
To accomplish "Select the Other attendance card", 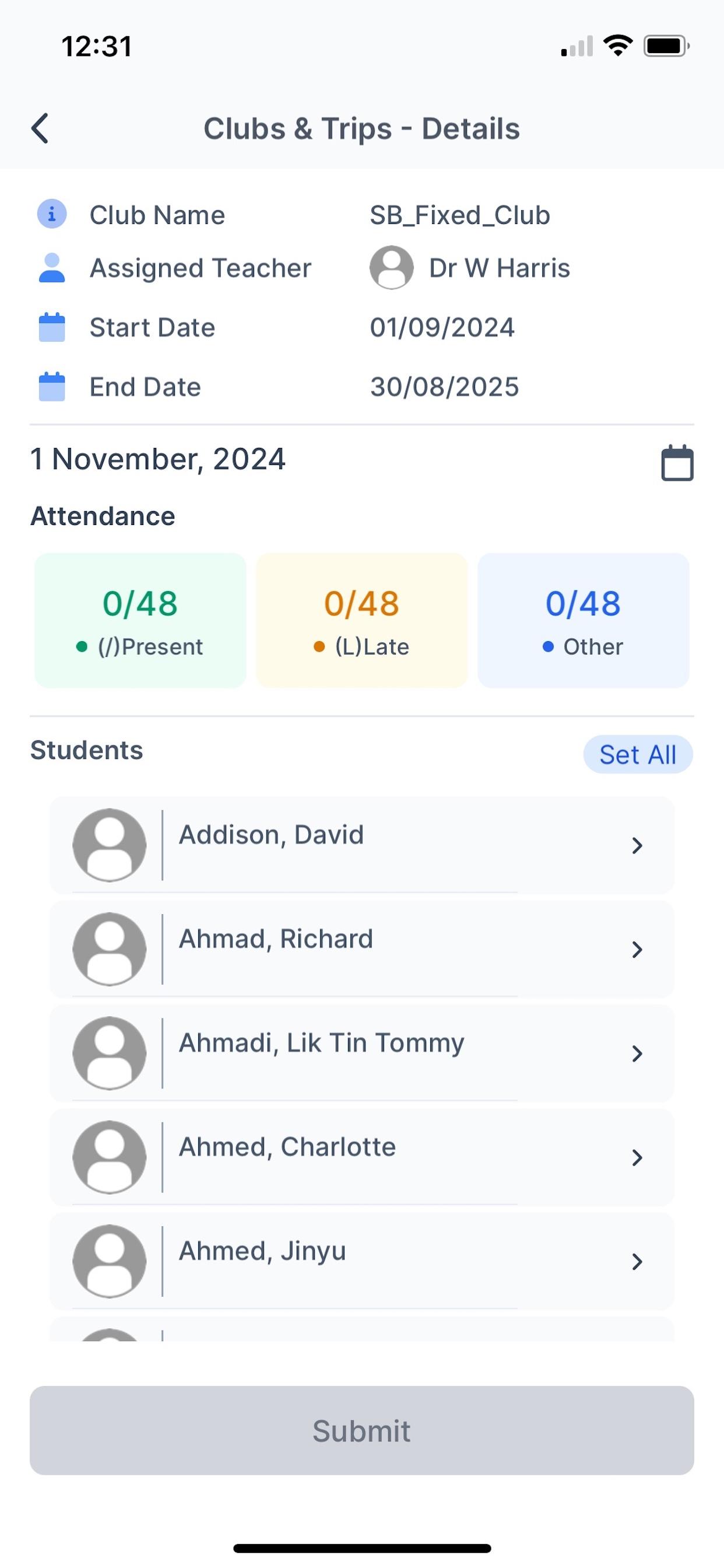I will click(x=584, y=620).
